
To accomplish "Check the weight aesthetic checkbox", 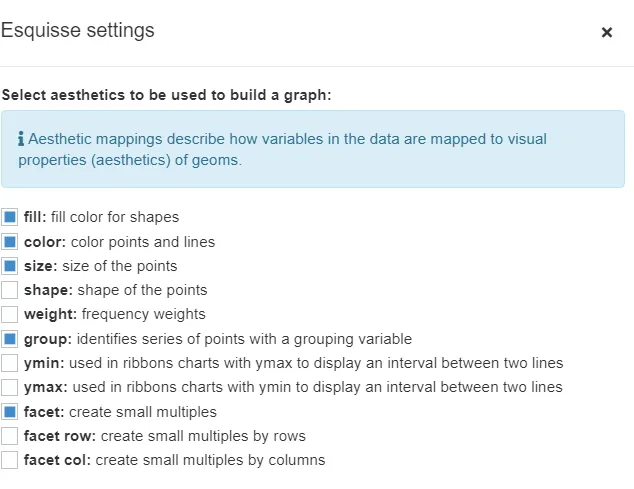I will pos(10,315).
